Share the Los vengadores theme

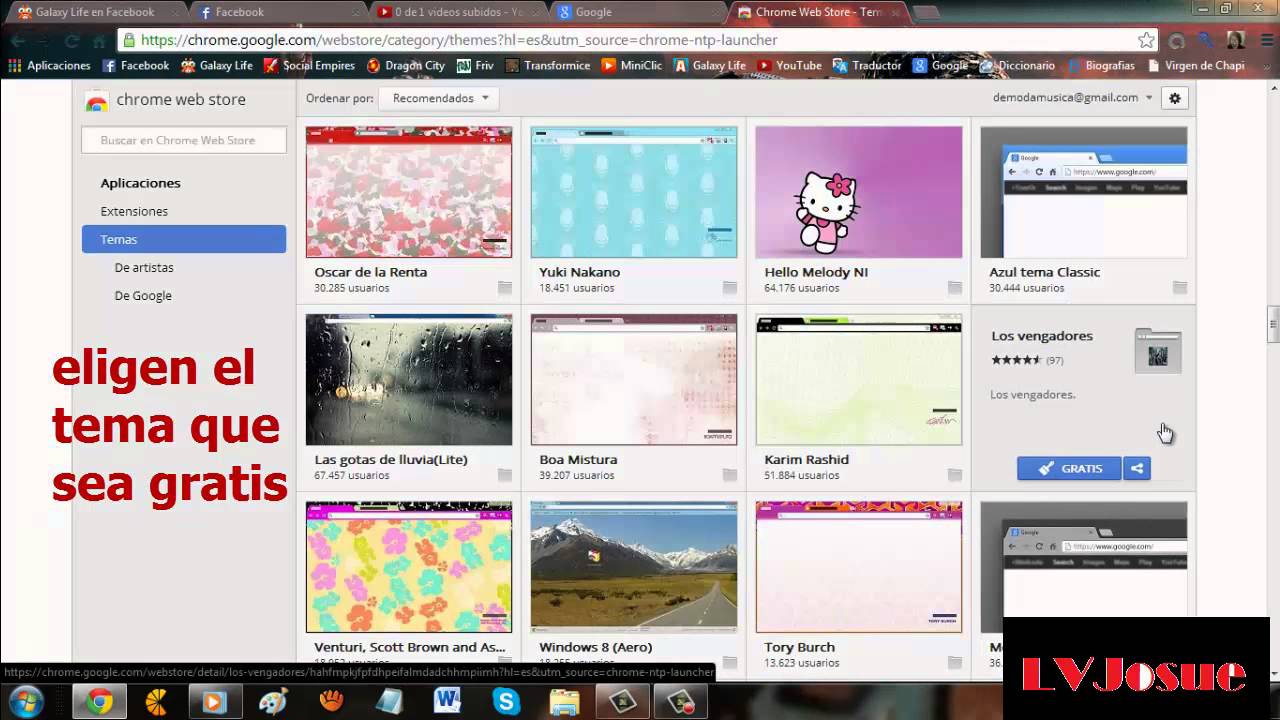point(1137,468)
